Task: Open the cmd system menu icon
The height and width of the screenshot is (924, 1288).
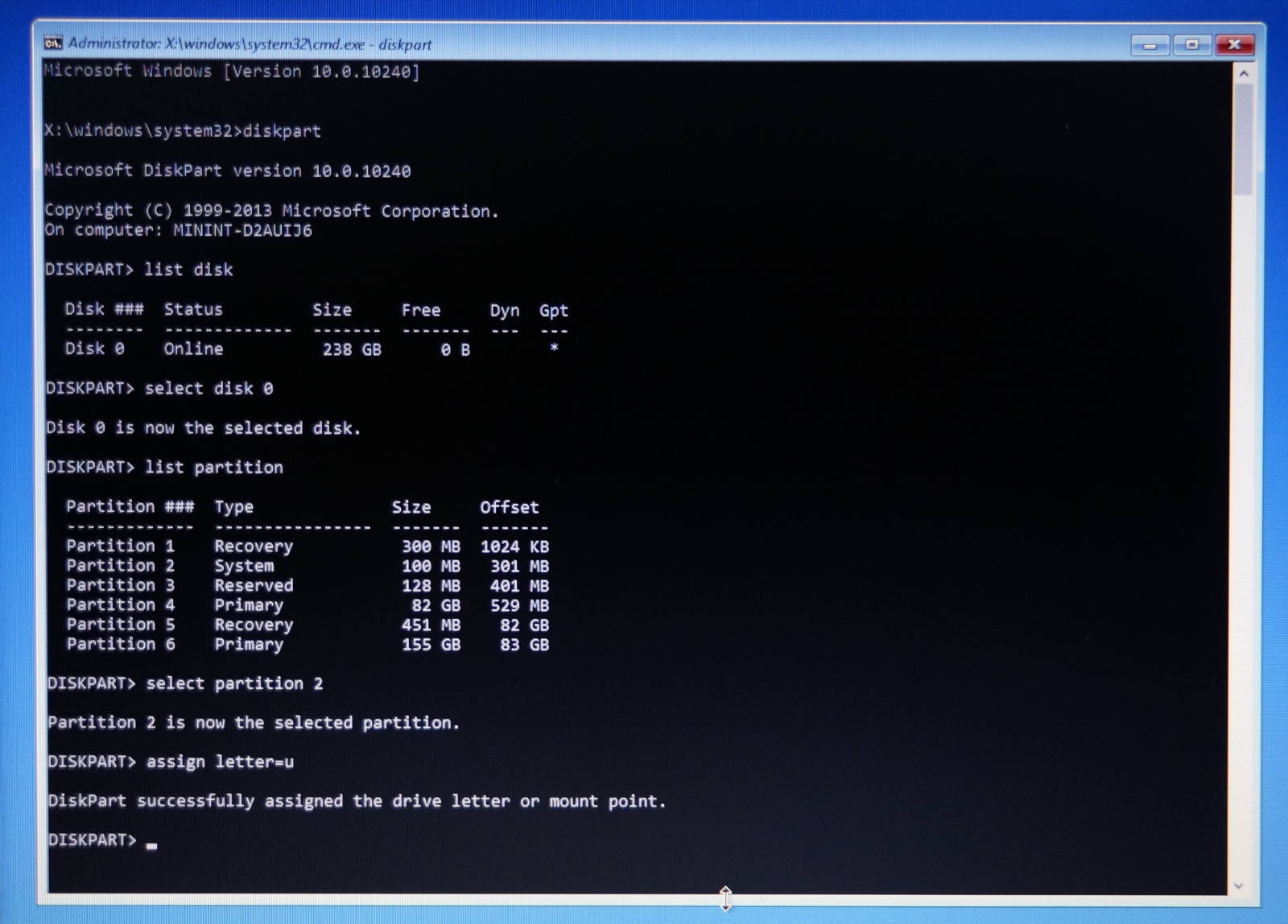Action: (54, 43)
